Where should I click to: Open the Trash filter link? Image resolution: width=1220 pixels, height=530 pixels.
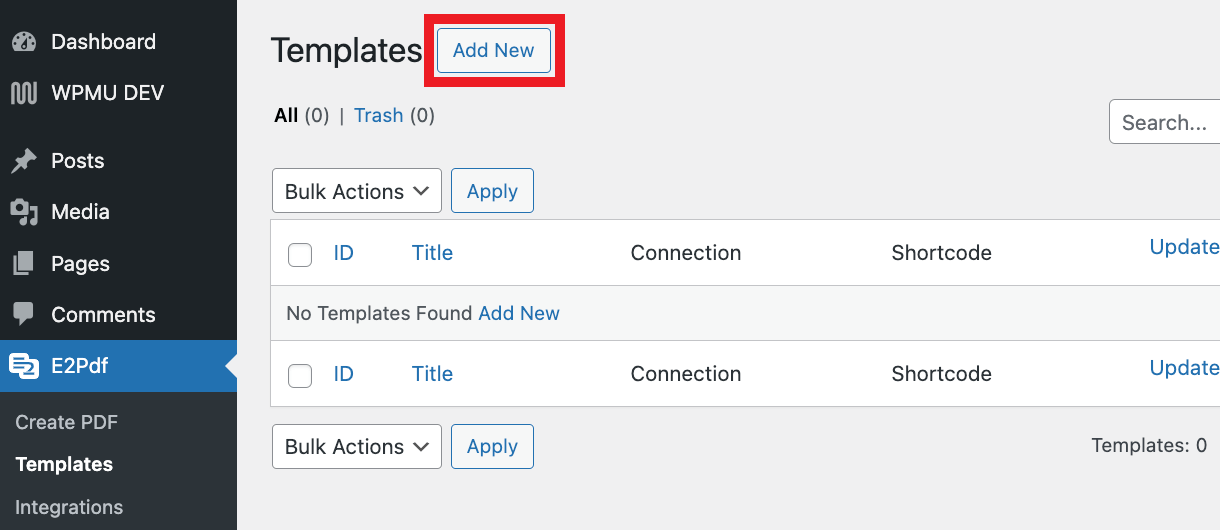[x=378, y=115]
